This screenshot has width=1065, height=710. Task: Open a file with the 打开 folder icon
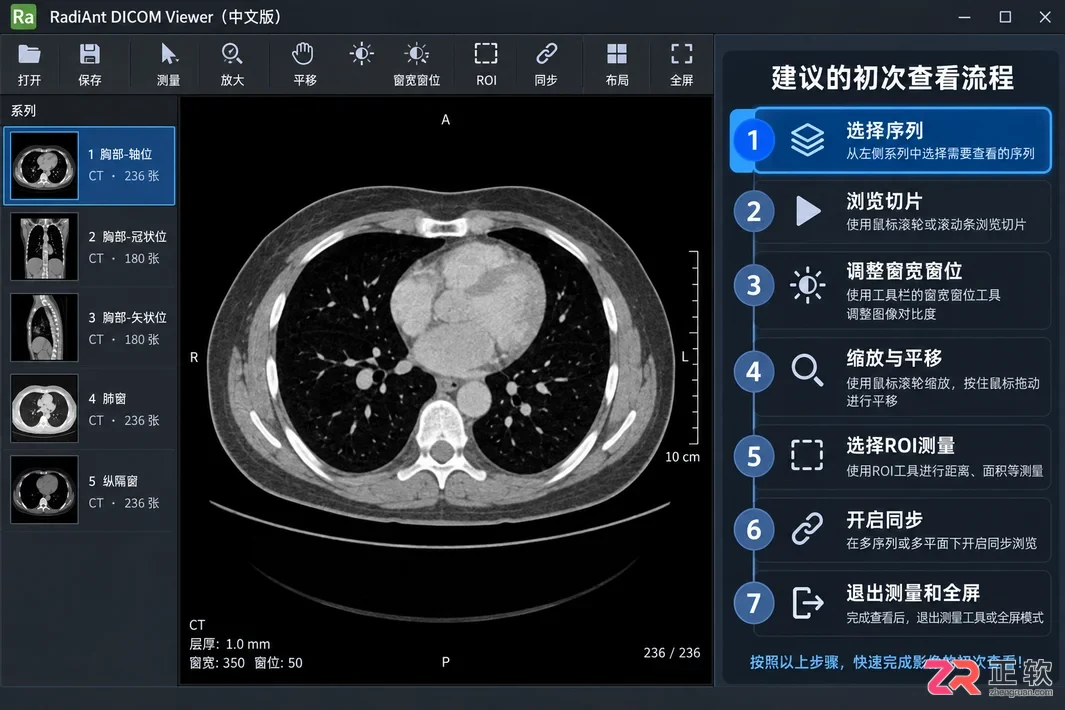click(29, 54)
